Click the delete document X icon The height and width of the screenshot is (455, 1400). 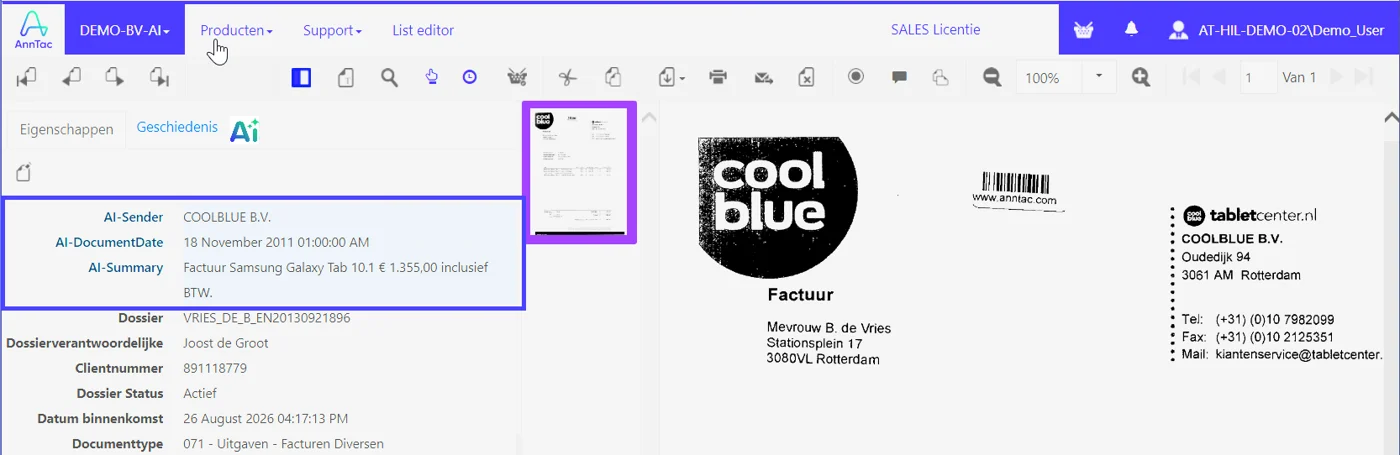coord(807,77)
